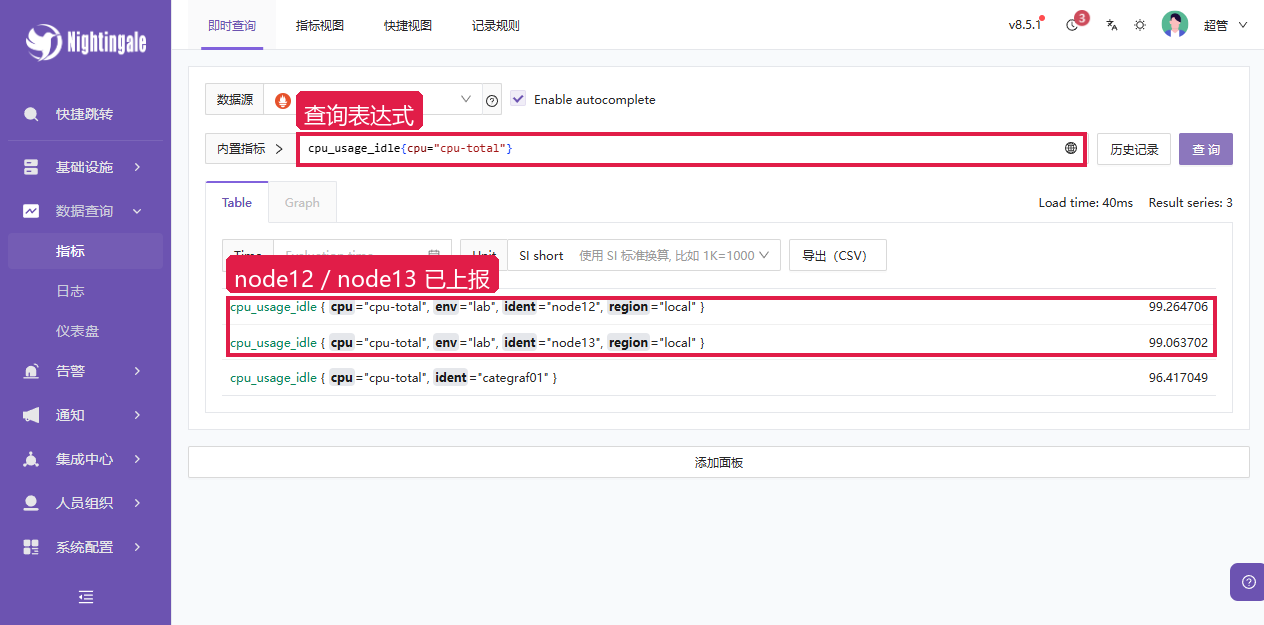
Task: Click the integration center icon
Action: (x=32, y=459)
